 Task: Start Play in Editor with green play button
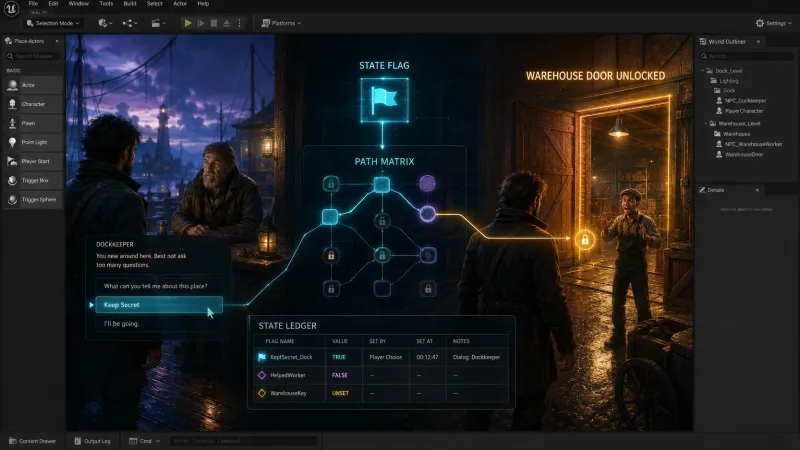[x=188, y=23]
